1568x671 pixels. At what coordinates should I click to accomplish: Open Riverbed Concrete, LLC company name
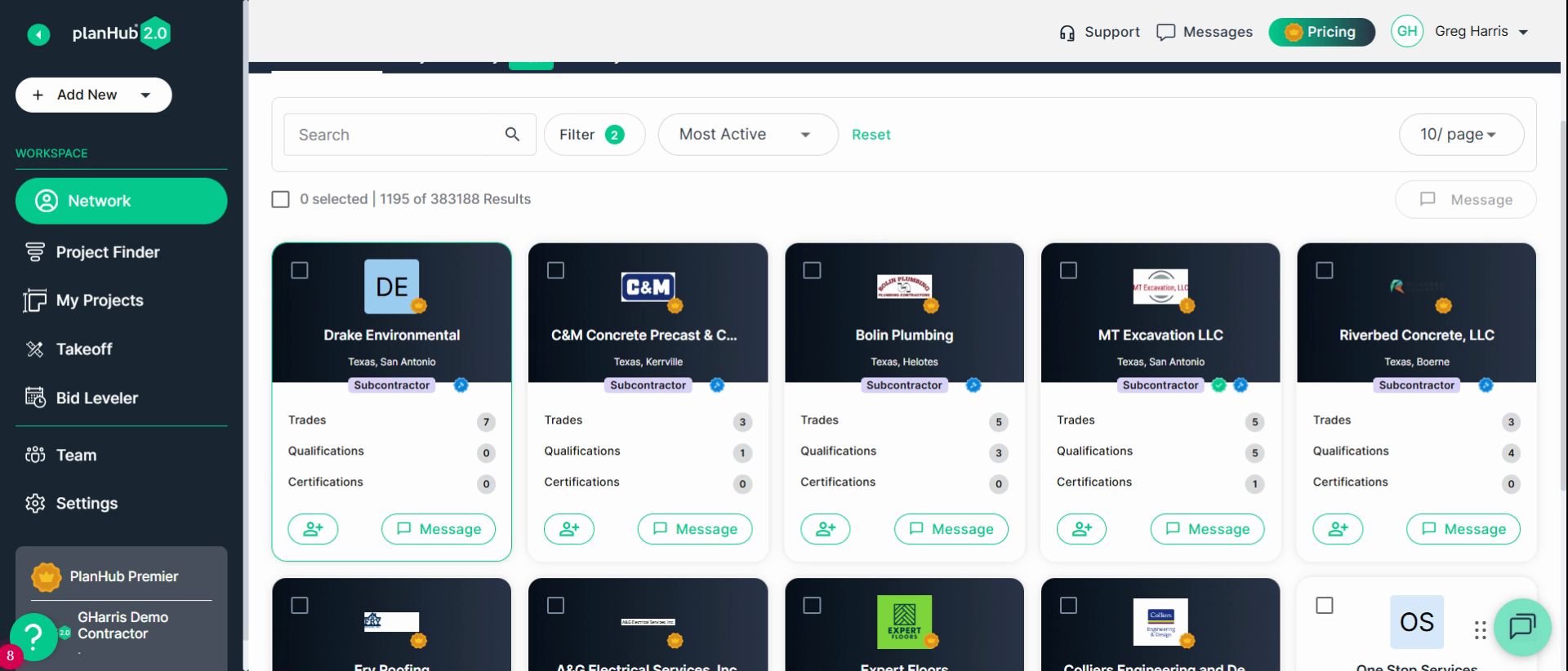(x=1417, y=335)
